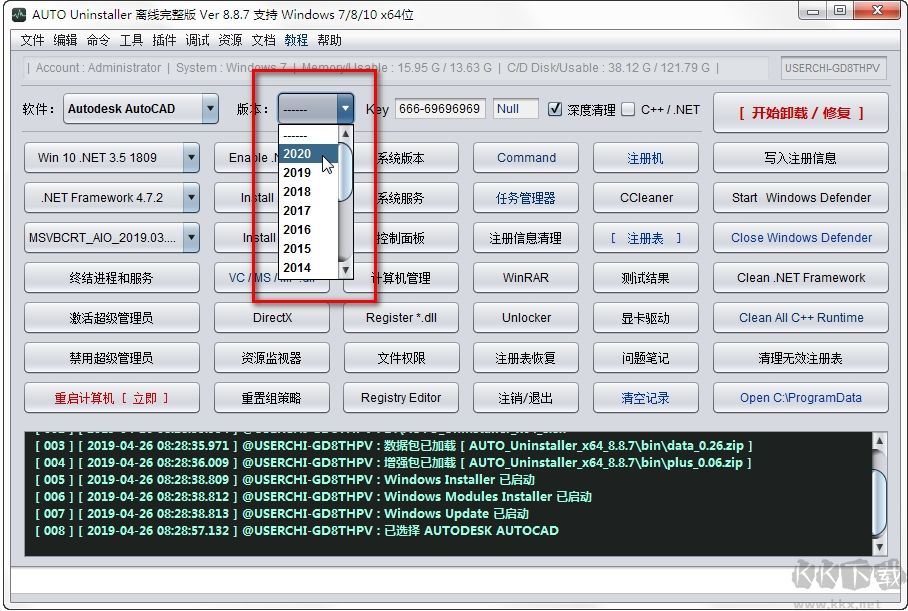This screenshot has width=908, height=611.
Task: Click Close Windows Defender
Action: click(799, 237)
